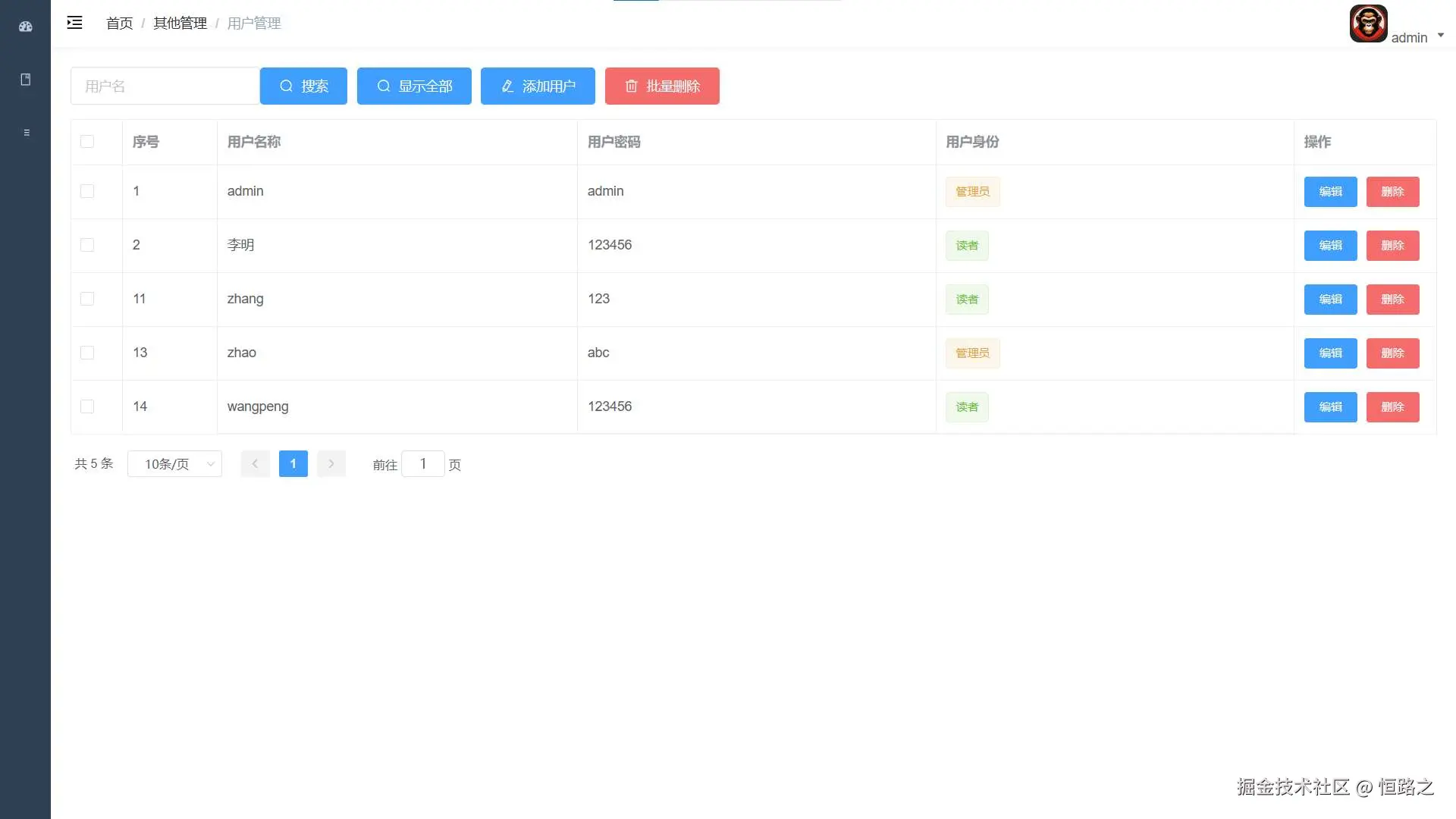The image size is (1456, 819).
Task: Select page number 1 in the pagination
Action: (x=293, y=463)
